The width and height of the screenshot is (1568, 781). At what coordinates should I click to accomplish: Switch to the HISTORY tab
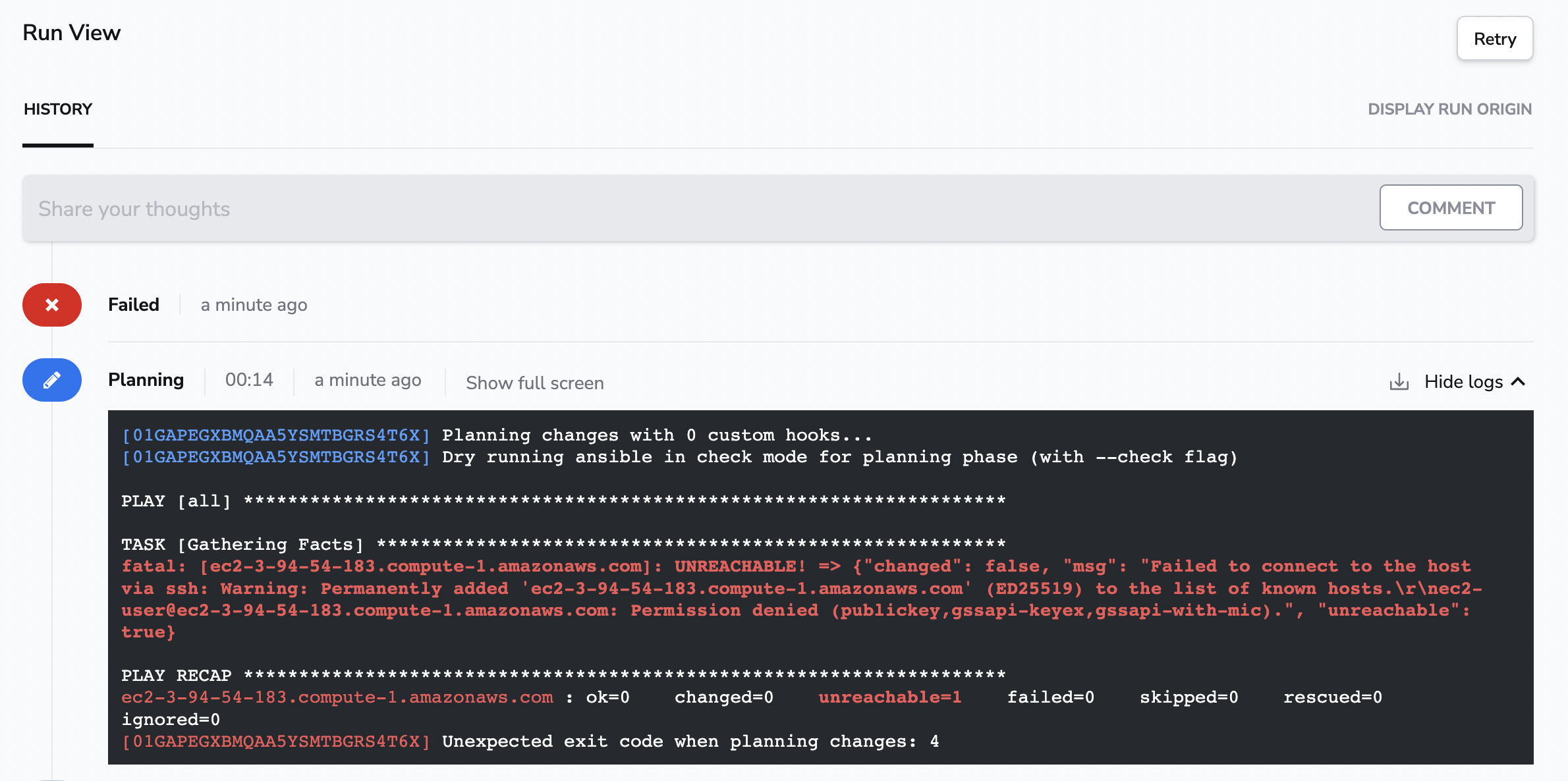58,109
